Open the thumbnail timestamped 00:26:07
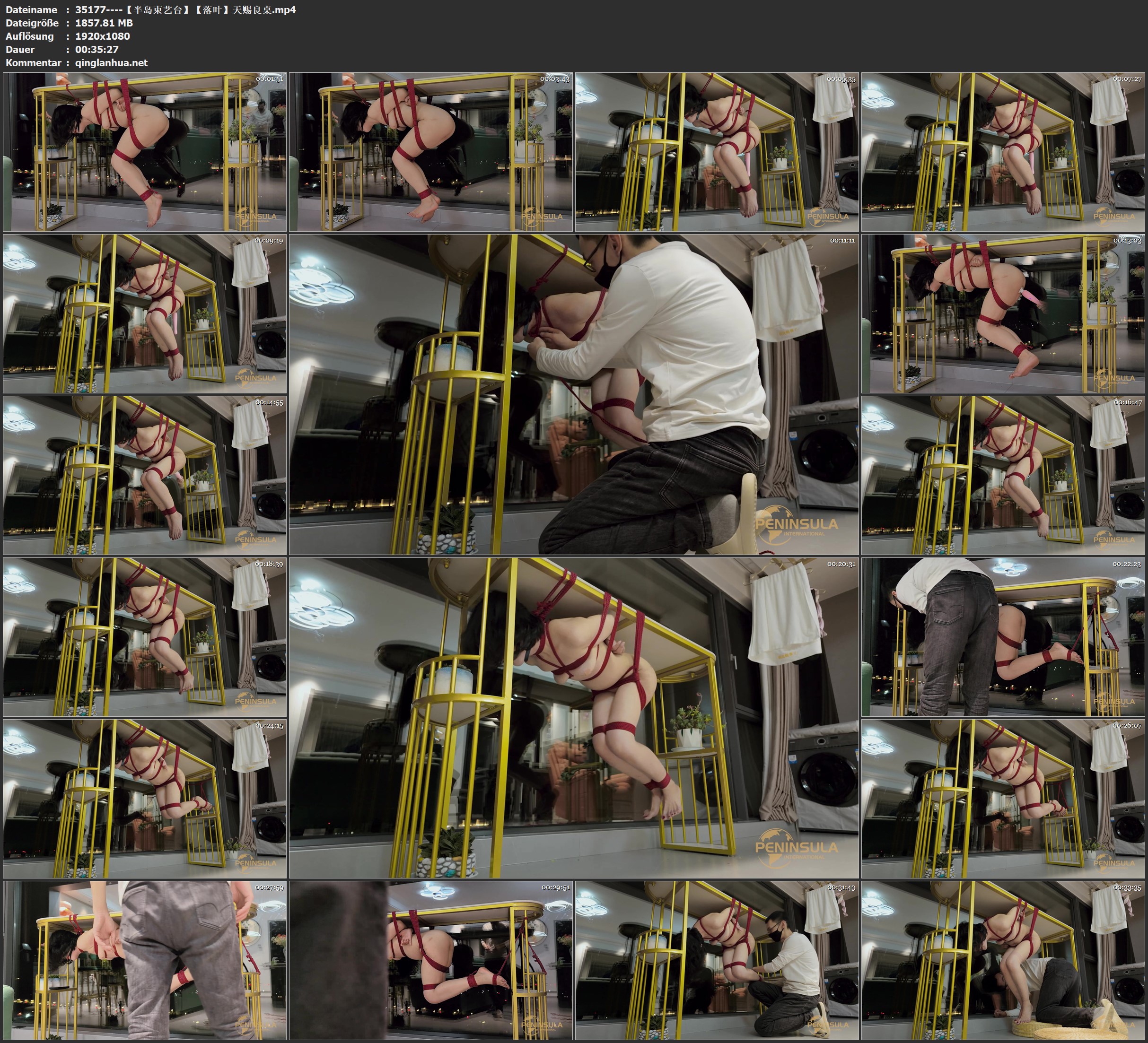The width and height of the screenshot is (1148, 1043). tap(1003, 799)
